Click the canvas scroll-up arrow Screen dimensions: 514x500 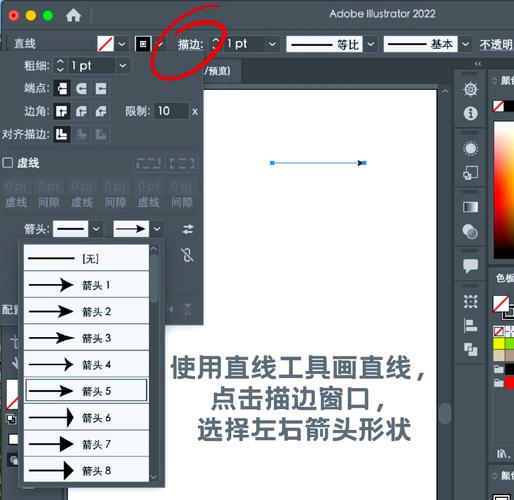(x=445, y=91)
